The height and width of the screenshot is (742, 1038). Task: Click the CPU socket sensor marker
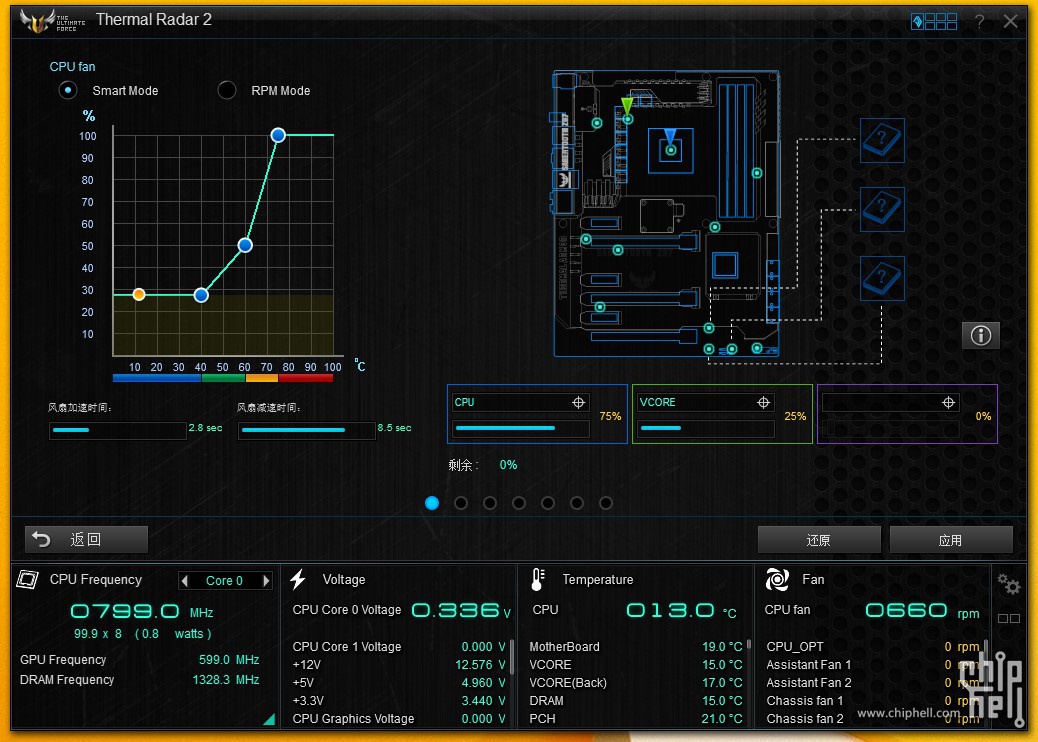pos(671,150)
